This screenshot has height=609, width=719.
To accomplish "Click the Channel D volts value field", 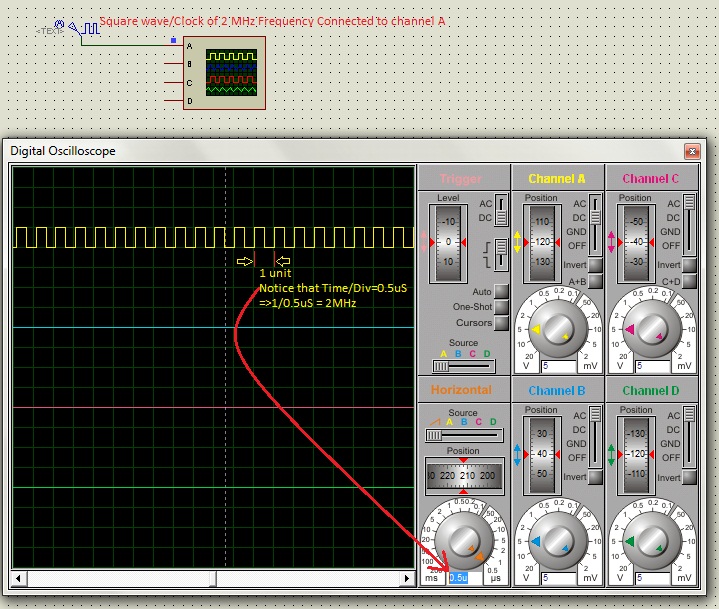I will pyautogui.click(x=653, y=578).
